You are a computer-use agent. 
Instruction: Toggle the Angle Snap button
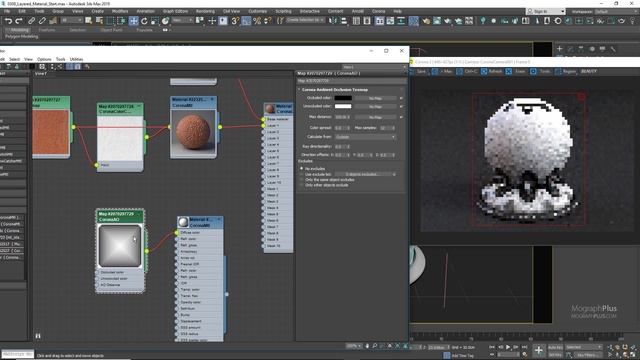click(246, 21)
